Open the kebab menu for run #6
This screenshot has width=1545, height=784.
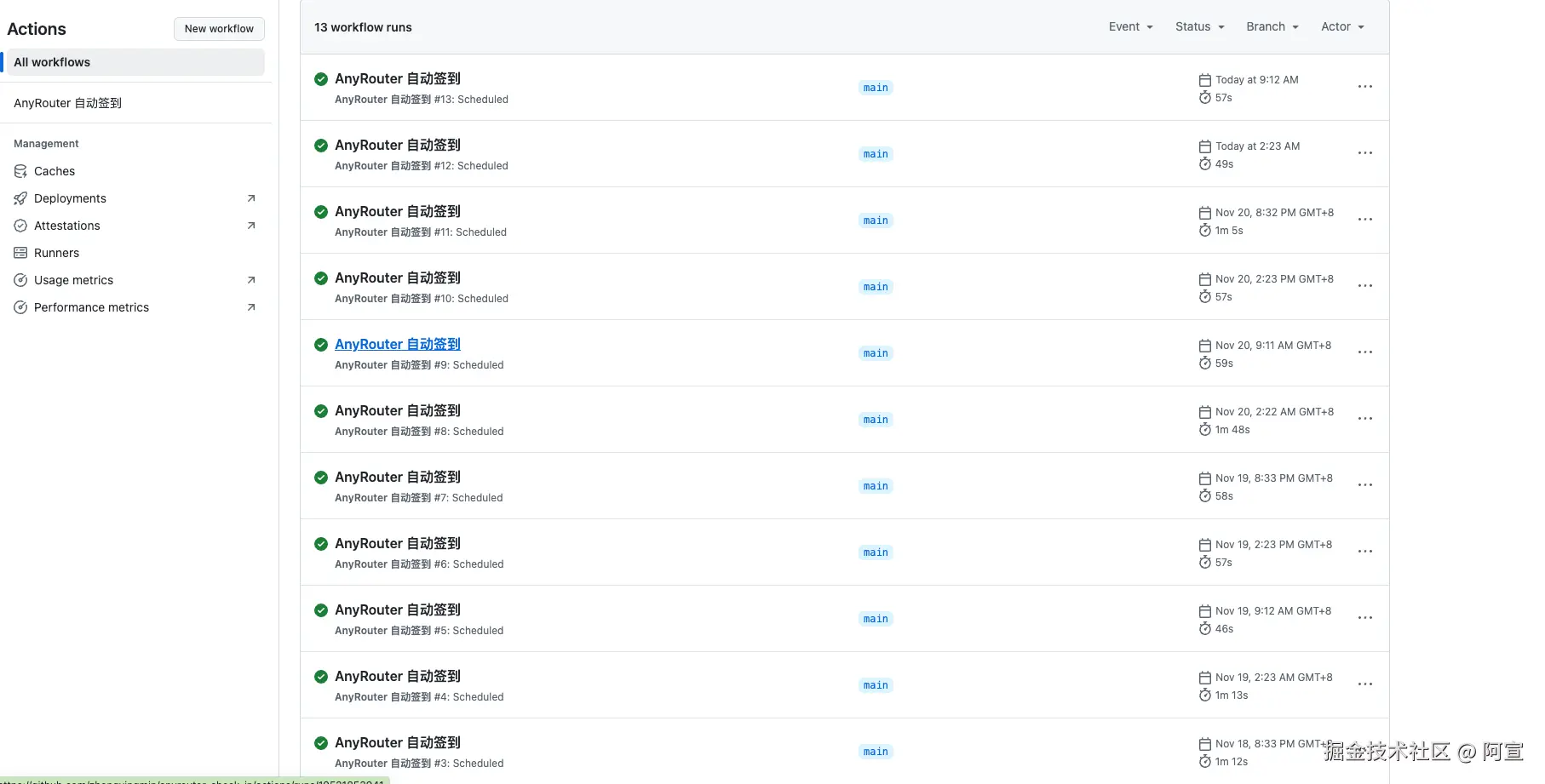tap(1364, 552)
